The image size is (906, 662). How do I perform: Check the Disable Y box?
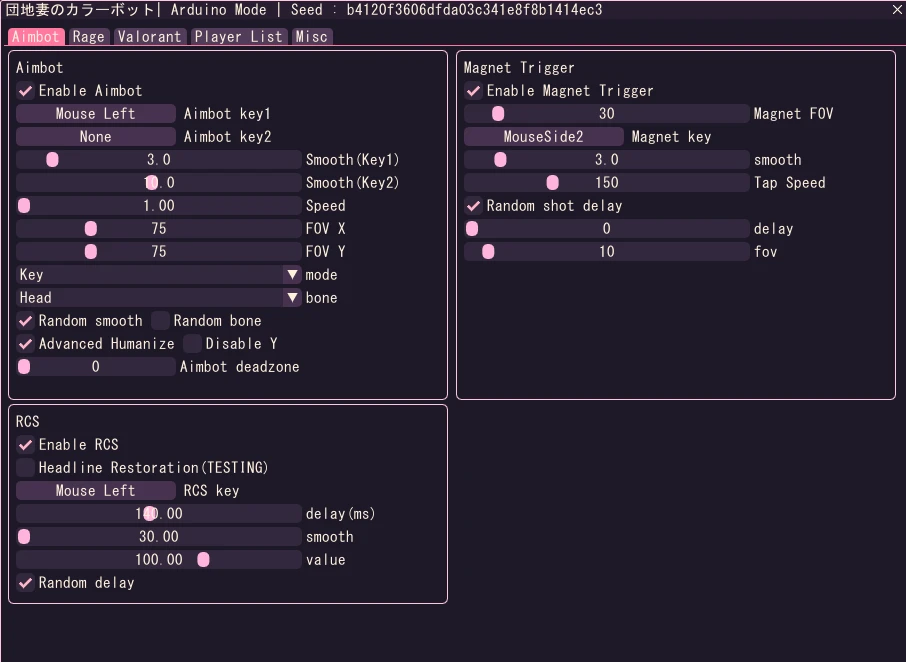pyautogui.click(x=192, y=344)
